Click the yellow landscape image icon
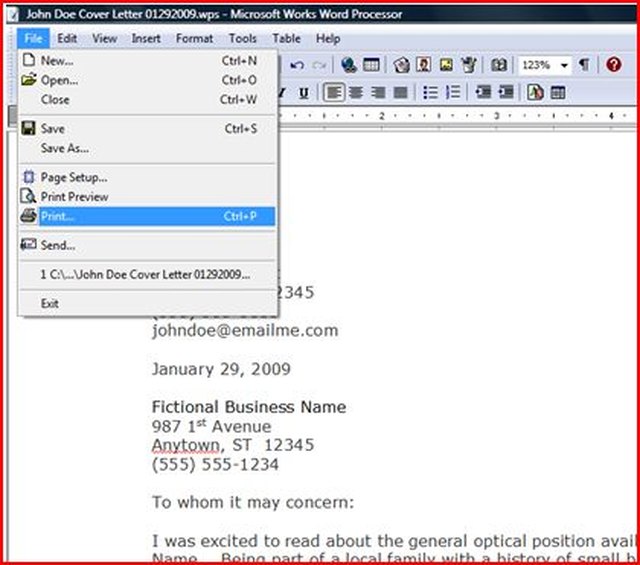This screenshot has height=565, width=640. coord(446,65)
